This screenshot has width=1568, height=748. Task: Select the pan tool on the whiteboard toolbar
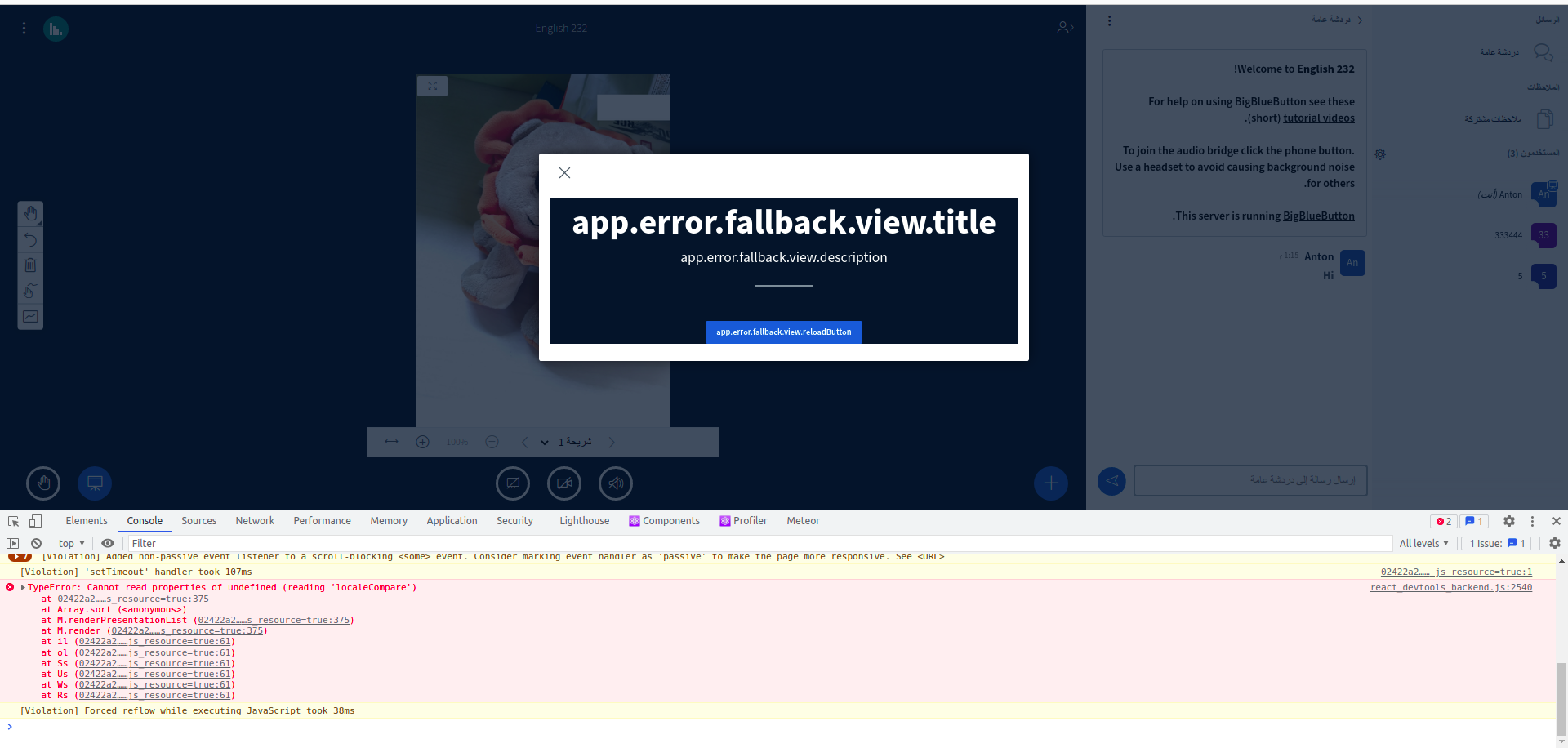30,213
